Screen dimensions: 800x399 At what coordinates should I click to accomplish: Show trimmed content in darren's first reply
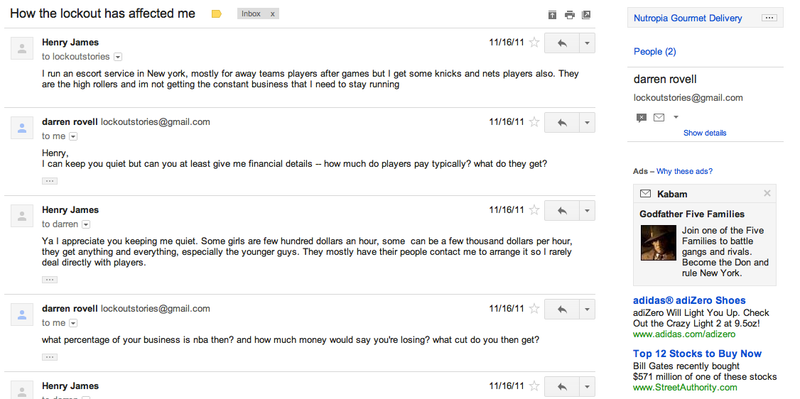tap(49, 181)
